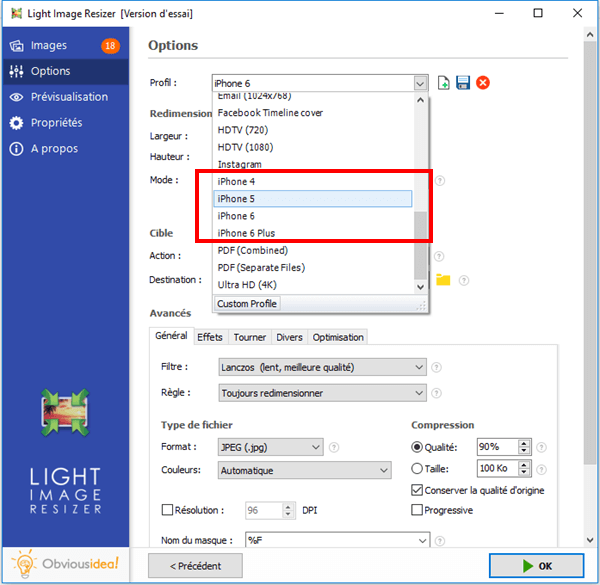600x585 pixels.
Task: Open the Format dropdown JPEG (.jpg)
Action: coord(271,447)
